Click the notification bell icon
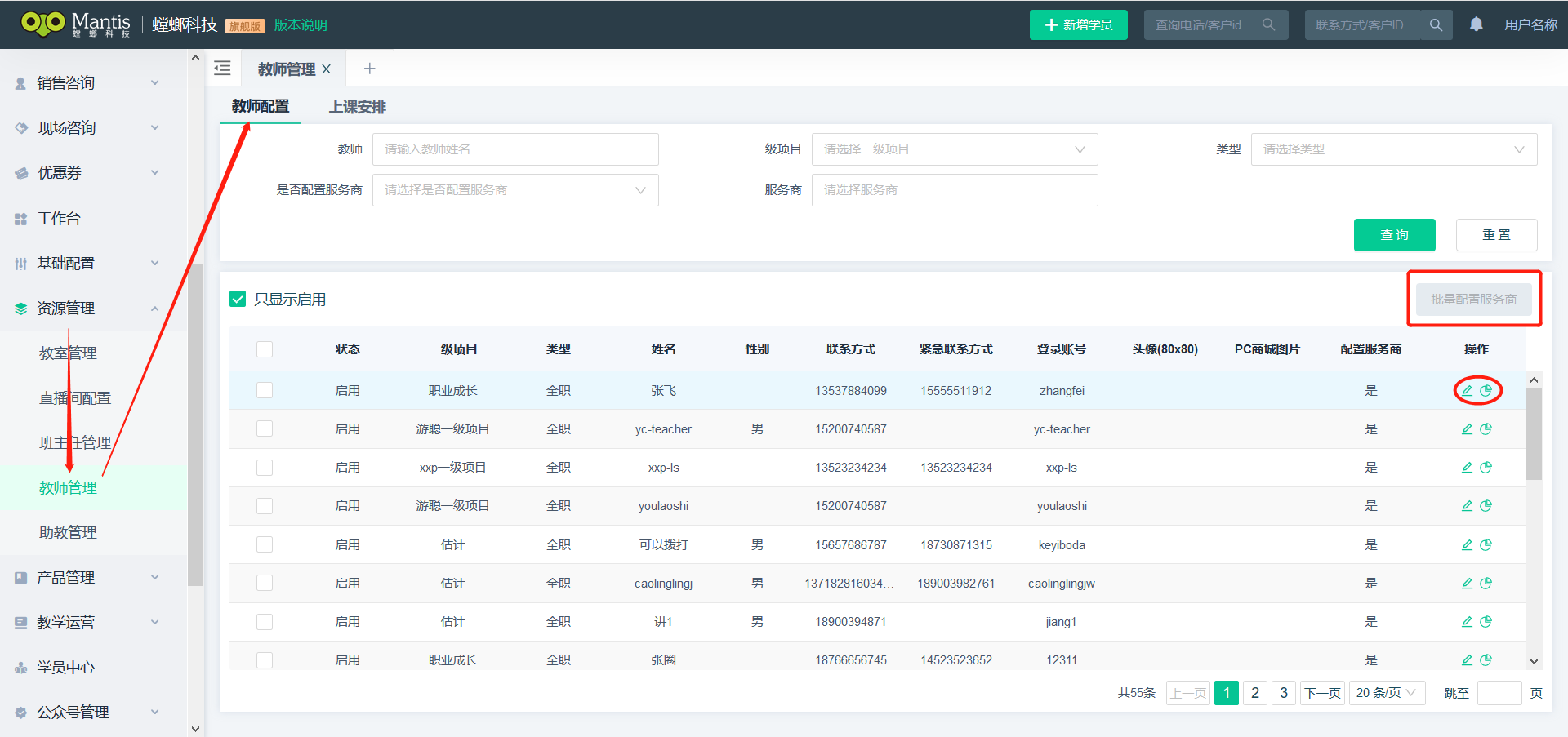 (1477, 24)
